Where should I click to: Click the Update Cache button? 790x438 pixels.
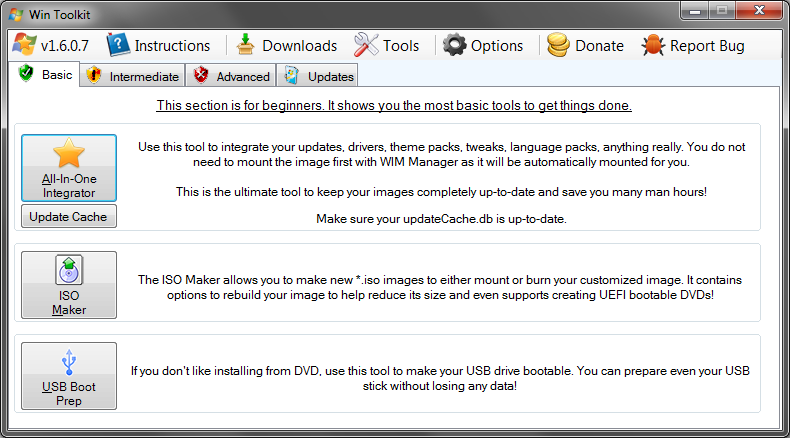(x=69, y=216)
